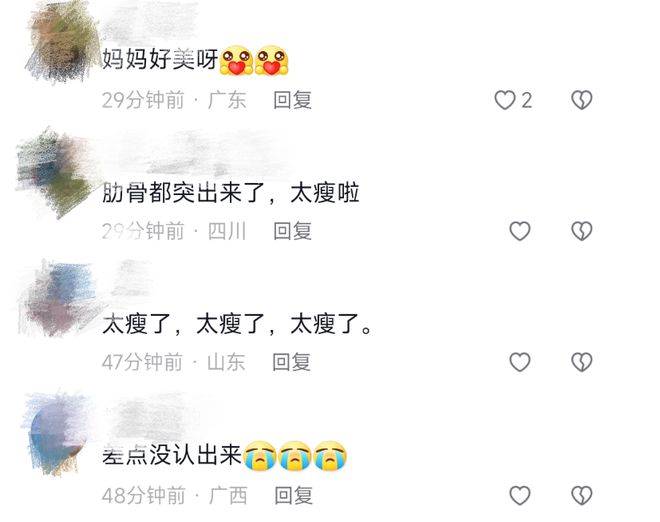Viewport: 660px width, 522px height.
Task: Like the '差点没认出来' comment from 广西
Action: click(520, 495)
